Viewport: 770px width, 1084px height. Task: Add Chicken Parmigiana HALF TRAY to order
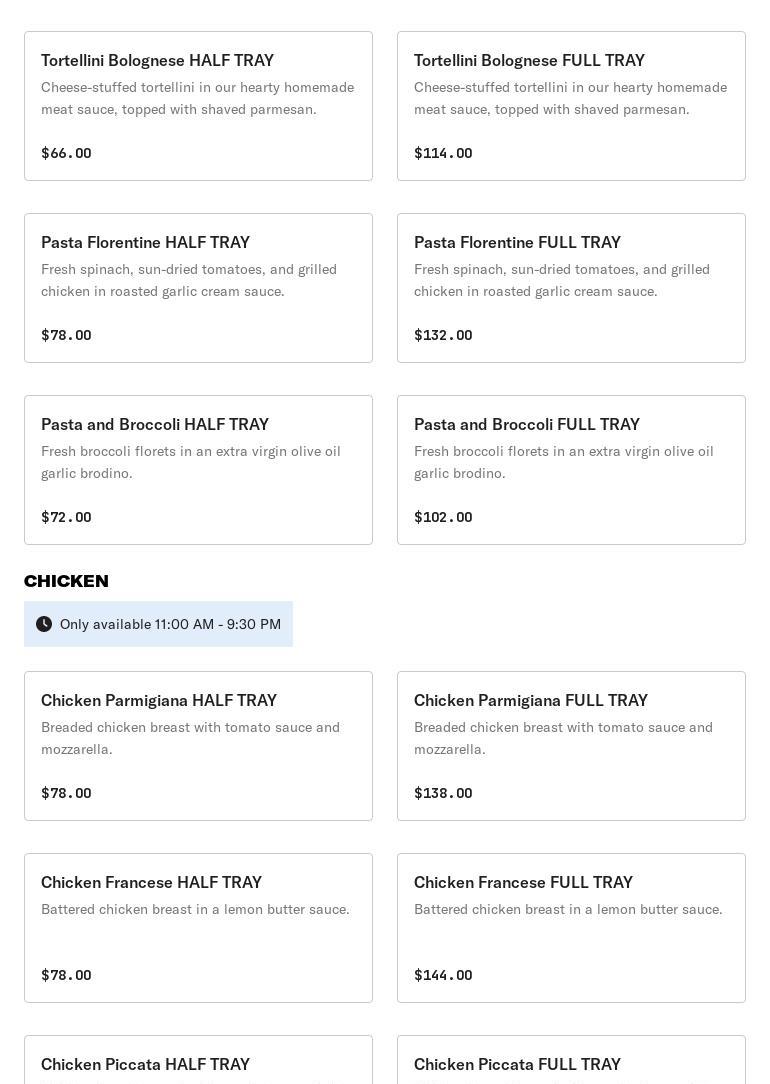pos(198,745)
